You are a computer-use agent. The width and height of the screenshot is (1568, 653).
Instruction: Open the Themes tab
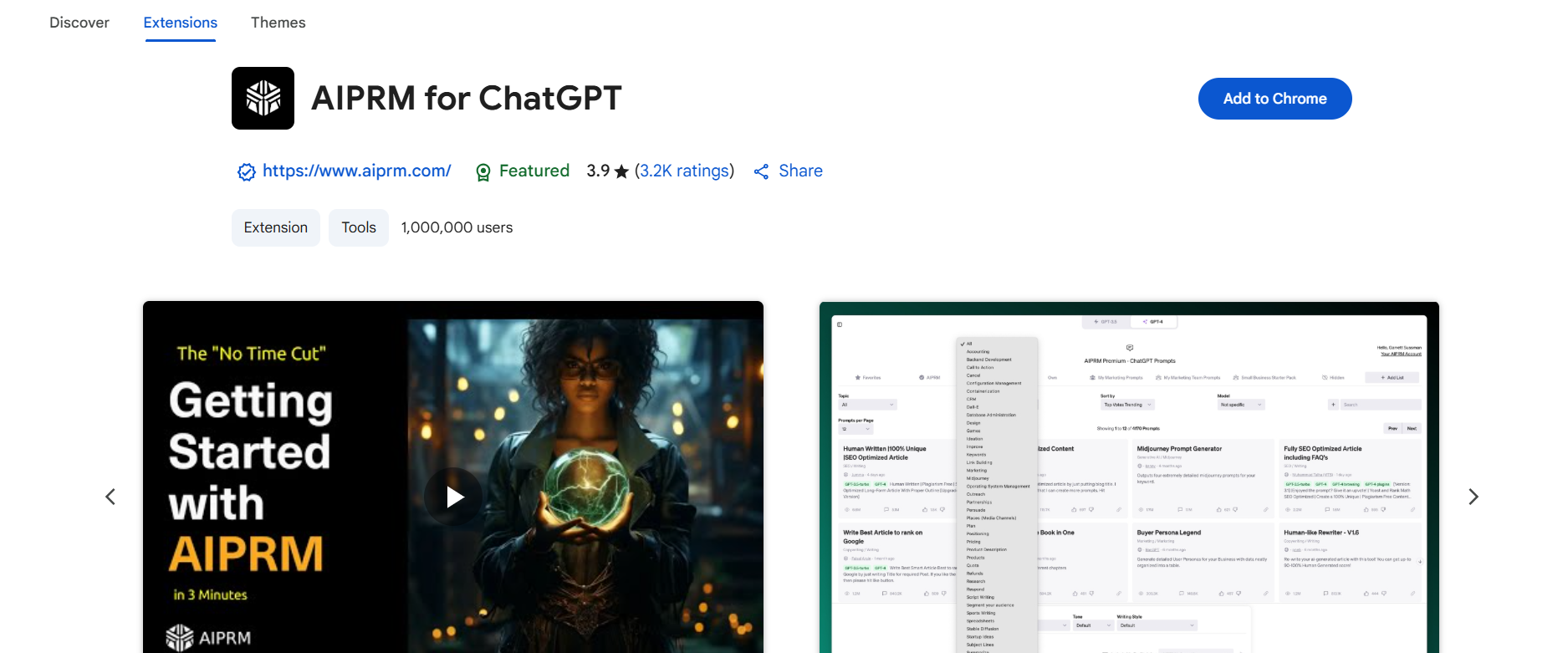278,23
